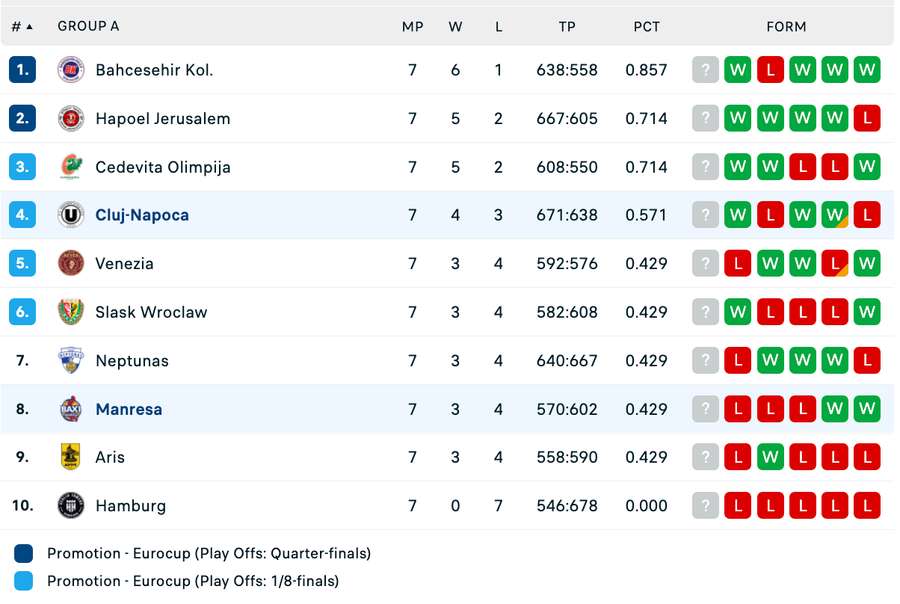Viewport: 900px width, 604px height.
Task: Click the Hamburg team logo
Action: coord(71,505)
